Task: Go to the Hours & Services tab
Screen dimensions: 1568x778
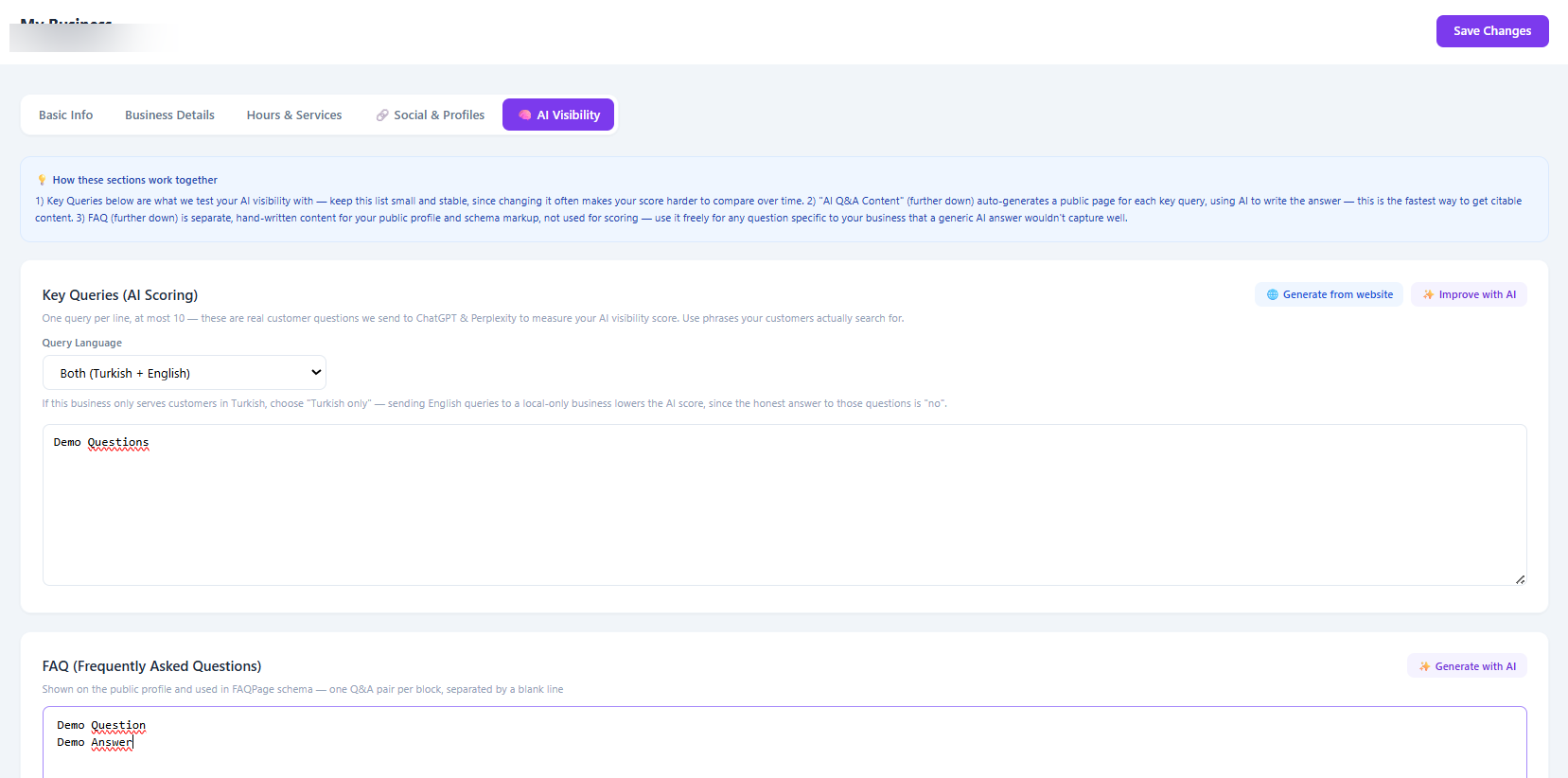Action: tap(294, 115)
